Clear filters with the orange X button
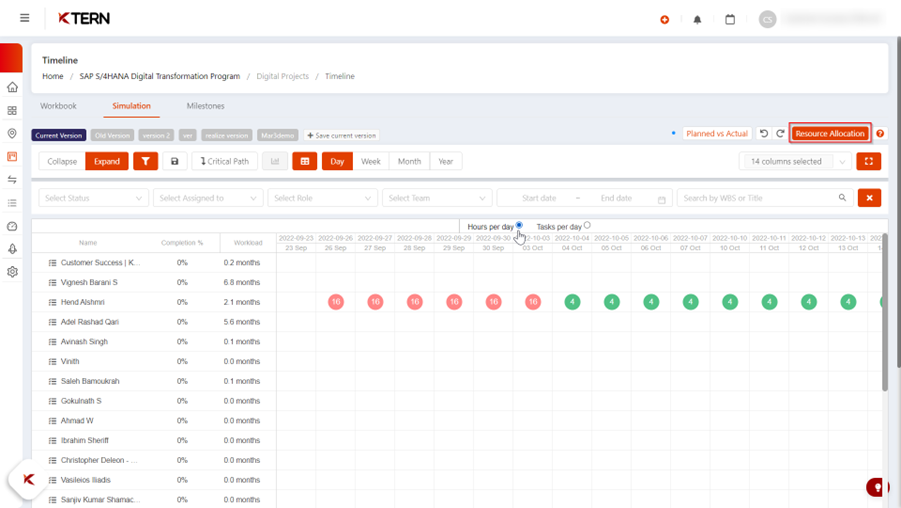Viewport: 901px width, 508px height. pyautogui.click(x=869, y=198)
